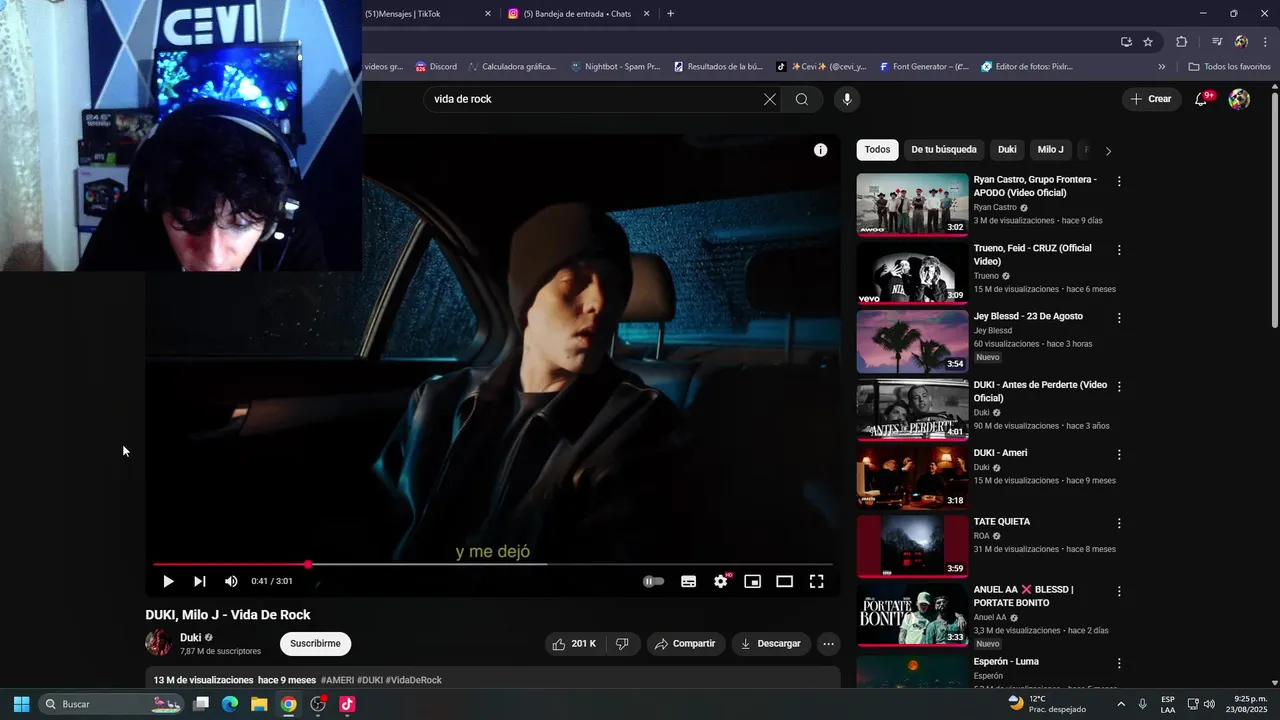Open options for Trueno CRUZ video
Screen dimensions: 1280x720
(1119, 250)
